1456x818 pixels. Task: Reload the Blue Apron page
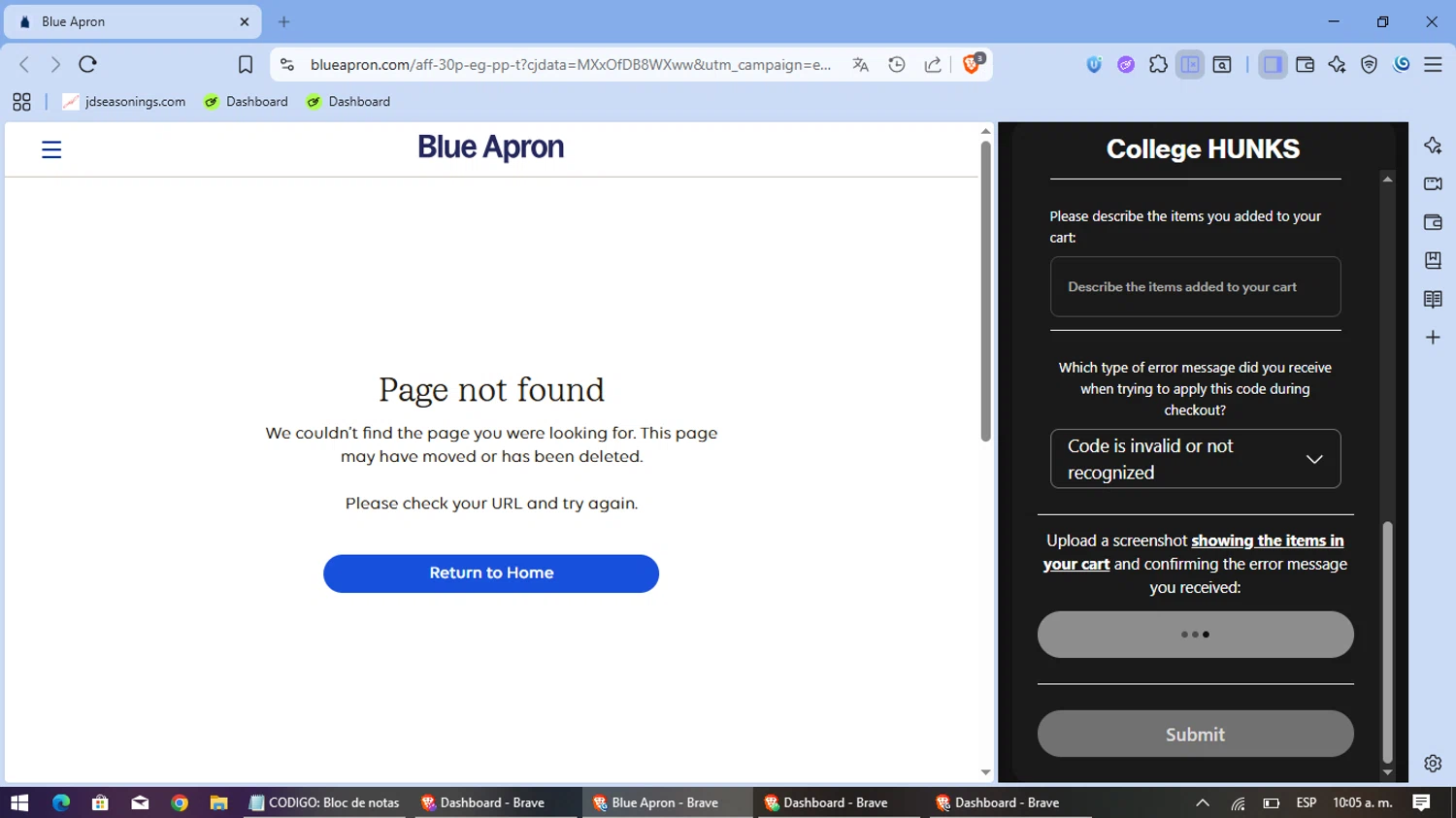pos(87,64)
